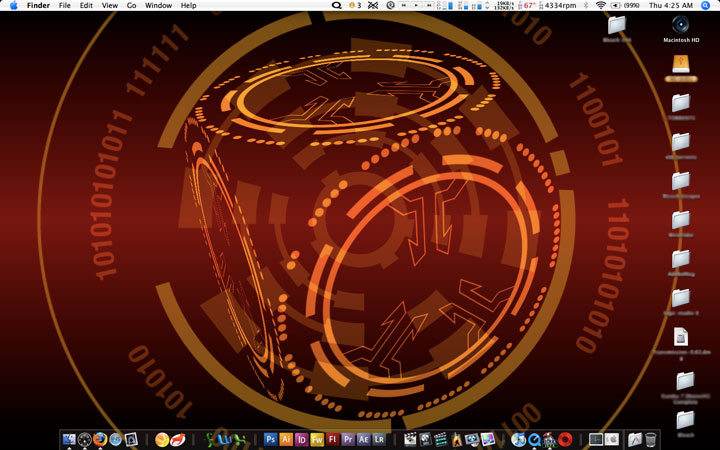This screenshot has width=720, height=450.
Task: Click the 67° temperature readout
Action: pyautogui.click(x=529, y=6)
